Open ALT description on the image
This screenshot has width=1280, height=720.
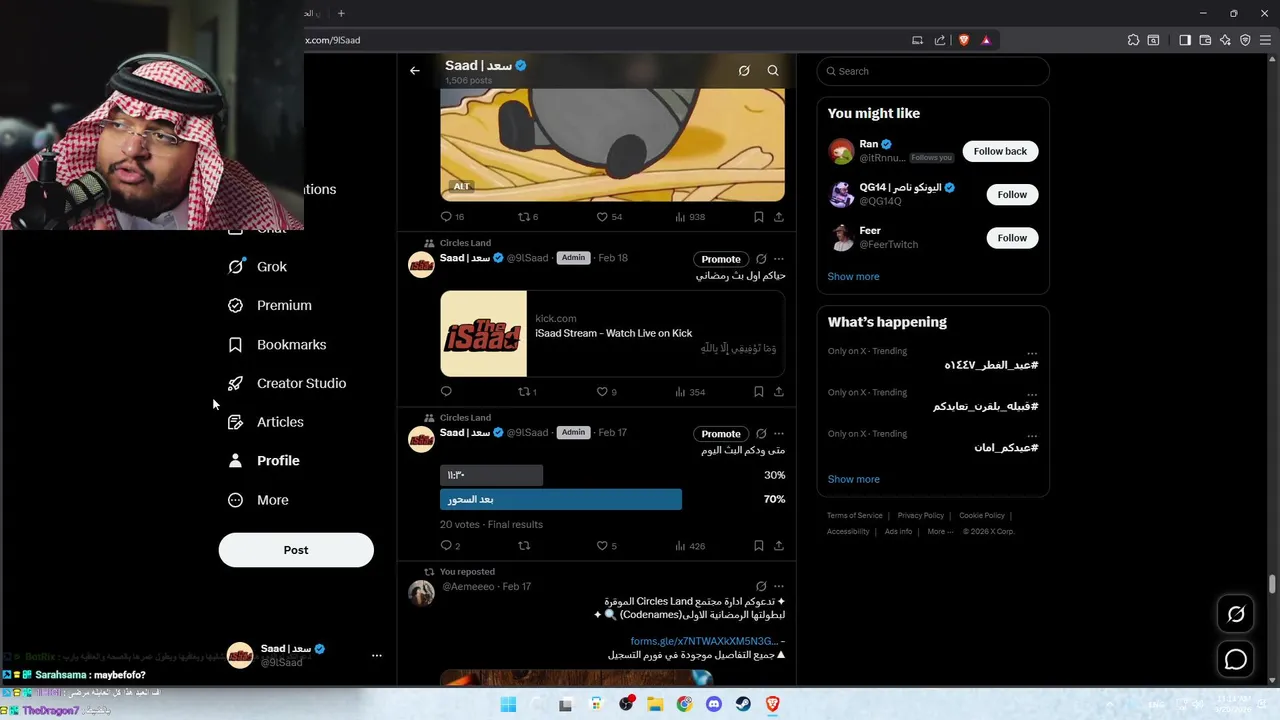[461, 187]
